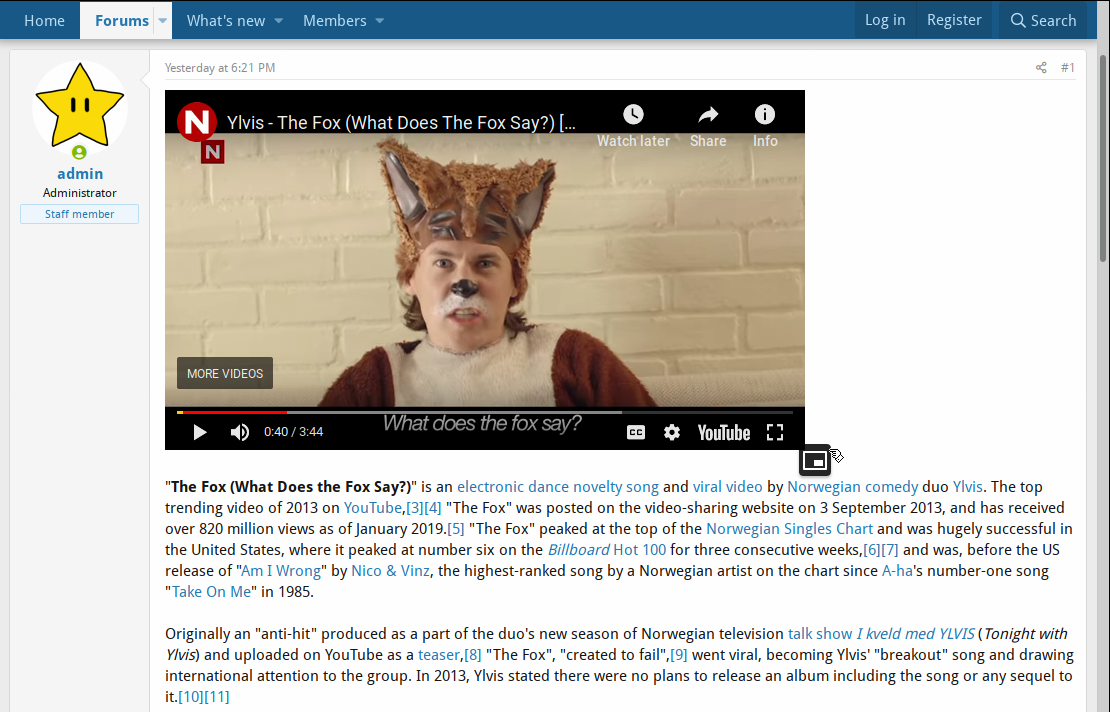
Task: Open the electronic dance link
Action: point(513,487)
